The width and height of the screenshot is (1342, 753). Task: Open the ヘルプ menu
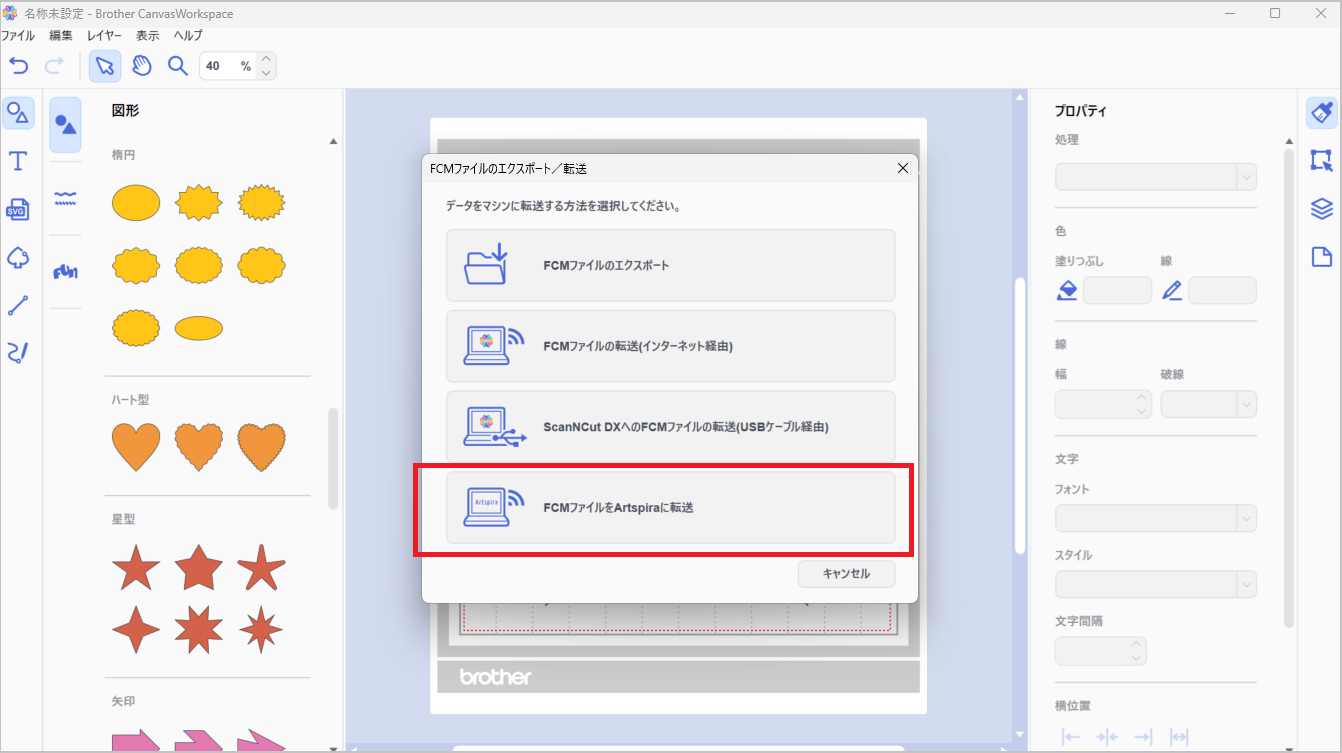point(188,35)
